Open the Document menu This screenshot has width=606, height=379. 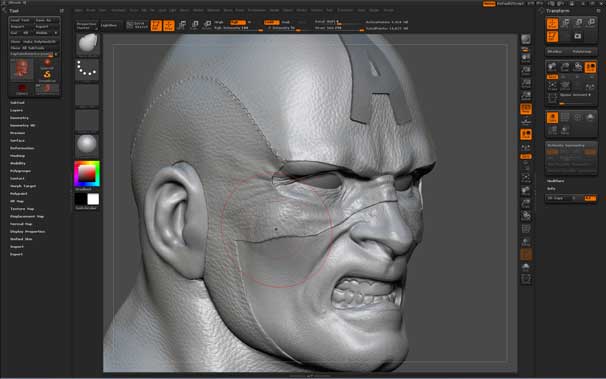pyautogui.click(x=118, y=10)
